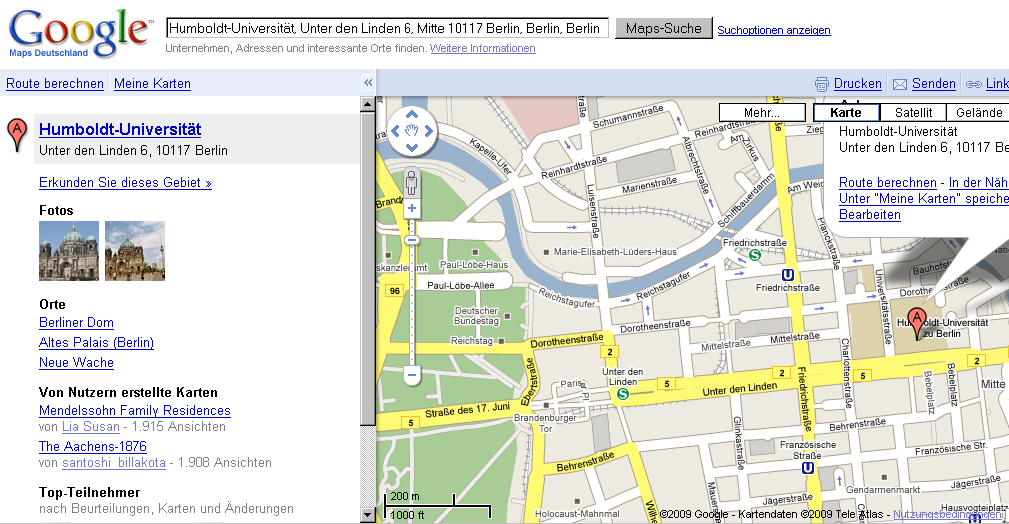The image size is (1009, 524).
Task: Click the Marie-Elisabeth-Lüders-Haus map label
Action: pos(615,252)
